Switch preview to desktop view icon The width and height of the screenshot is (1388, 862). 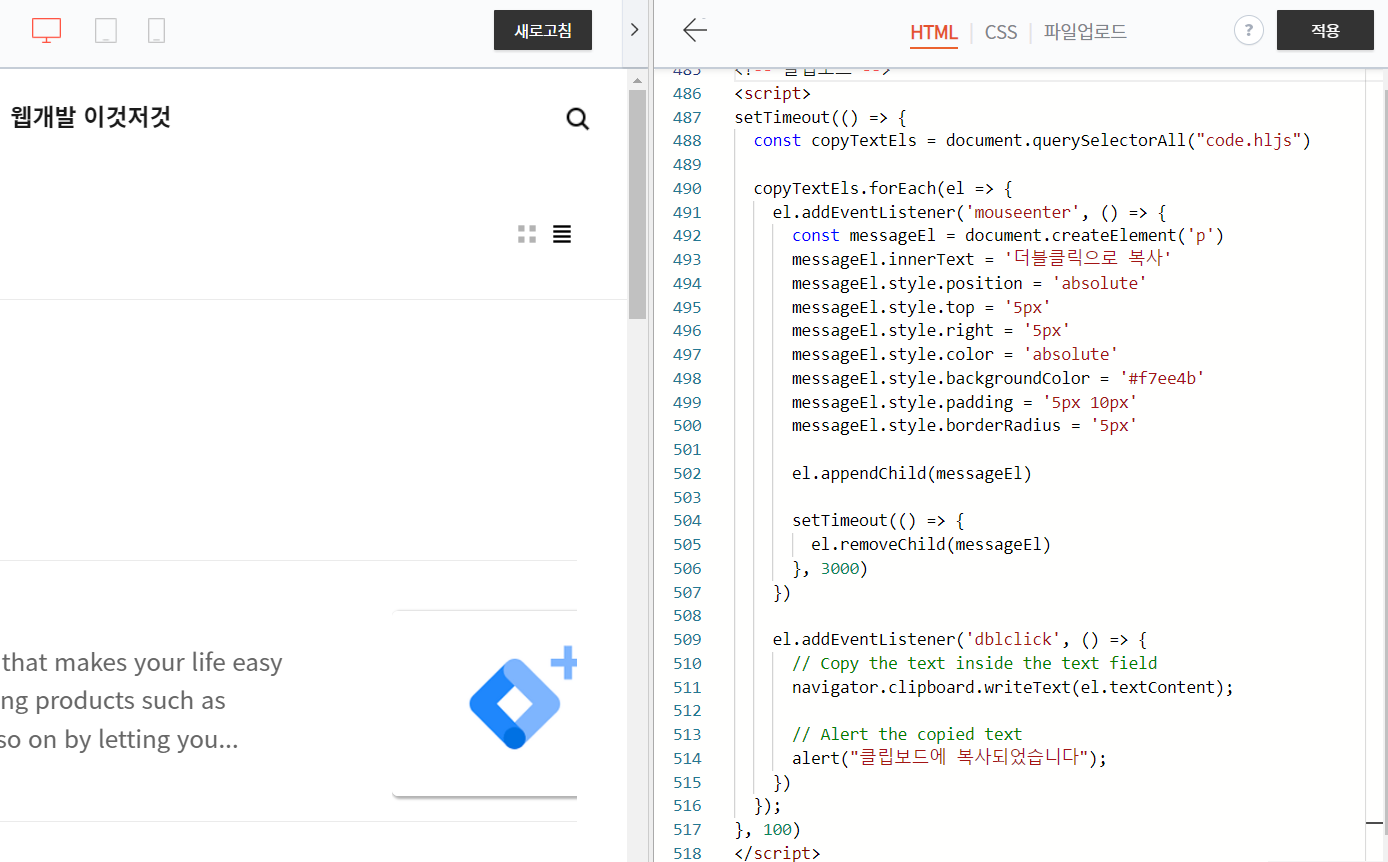46,30
